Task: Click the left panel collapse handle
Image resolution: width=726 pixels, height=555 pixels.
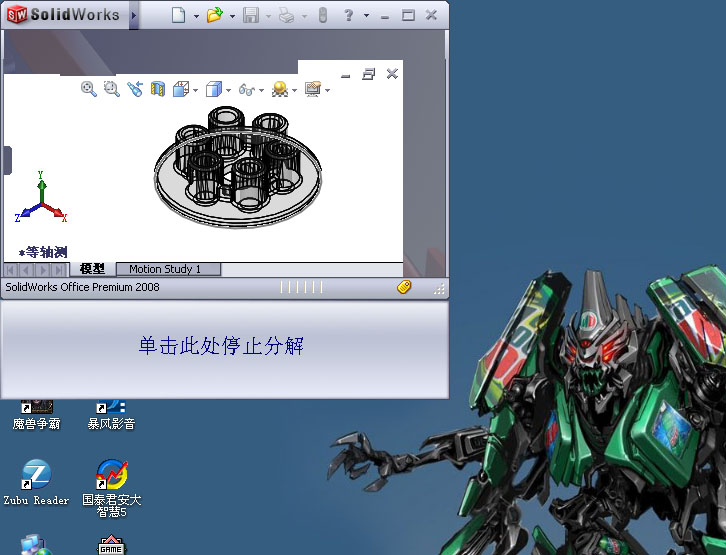Action: (7, 160)
